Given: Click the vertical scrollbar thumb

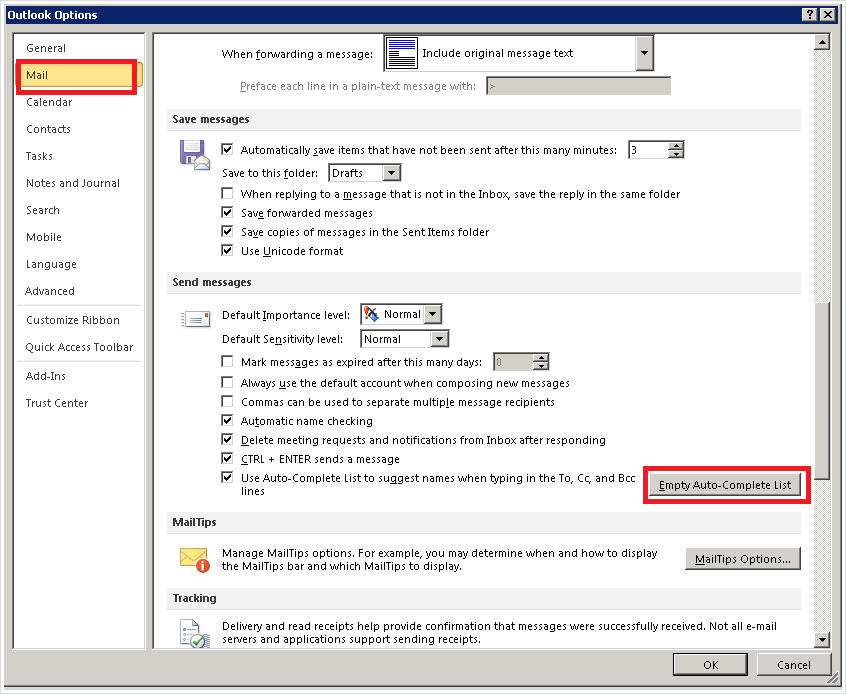Looking at the screenshot, I should pos(822,390).
